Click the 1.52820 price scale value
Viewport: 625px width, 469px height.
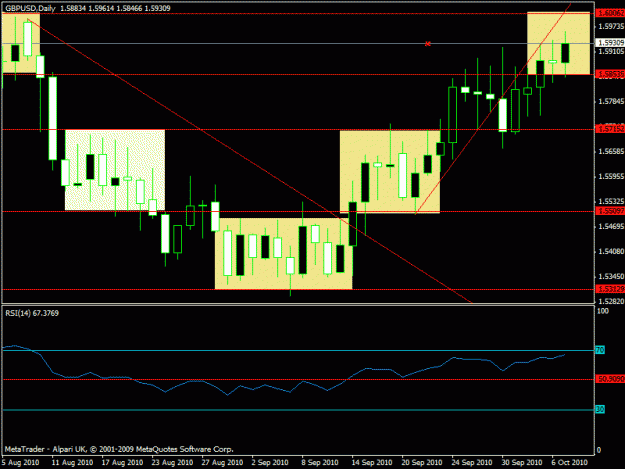611,301
